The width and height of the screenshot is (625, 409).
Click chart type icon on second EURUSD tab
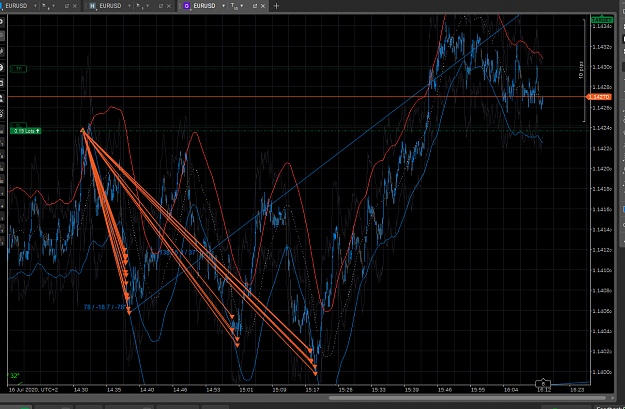click(x=139, y=6)
